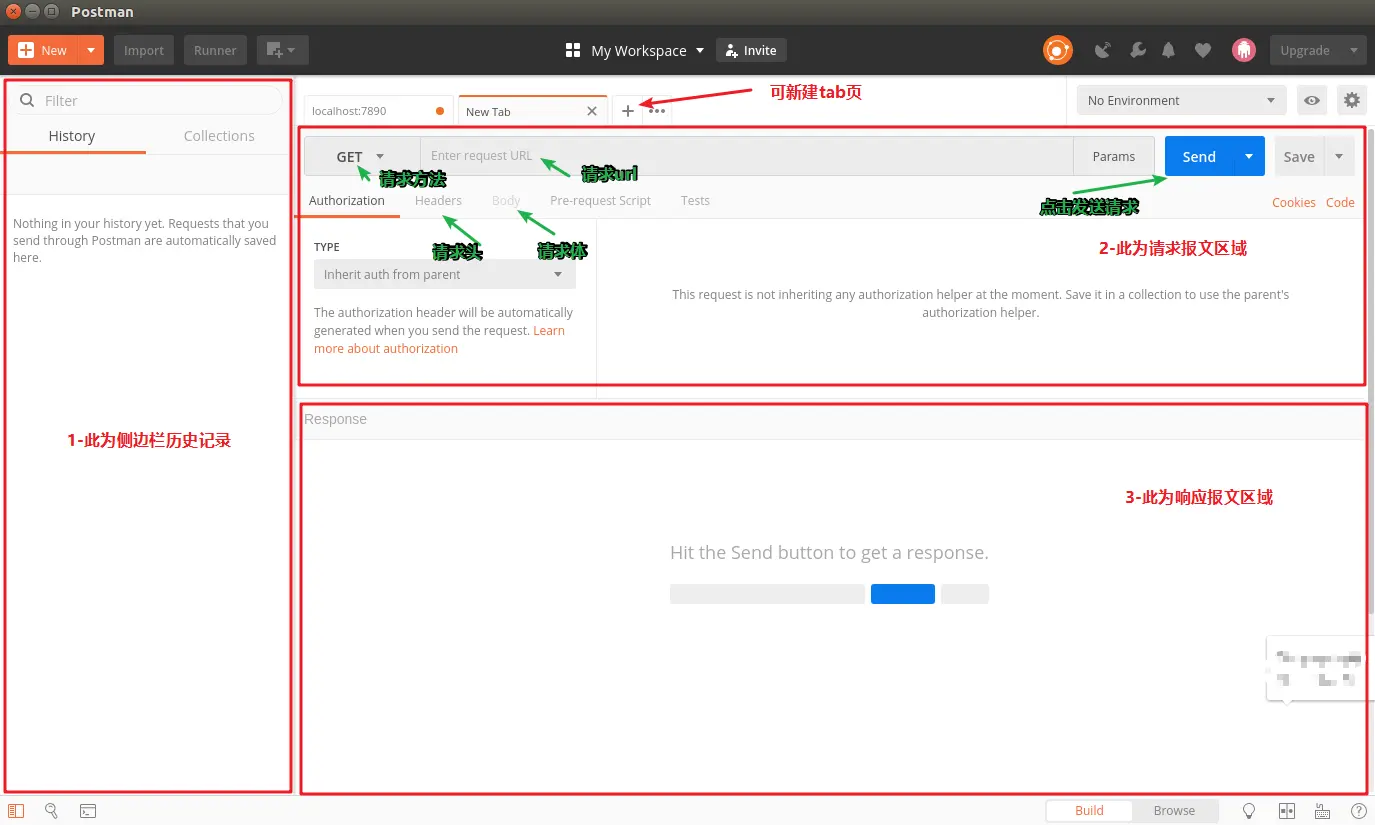Image resolution: width=1375 pixels, height=825 pixels.
Task: Click the Save button
Action: point(1299,156)
